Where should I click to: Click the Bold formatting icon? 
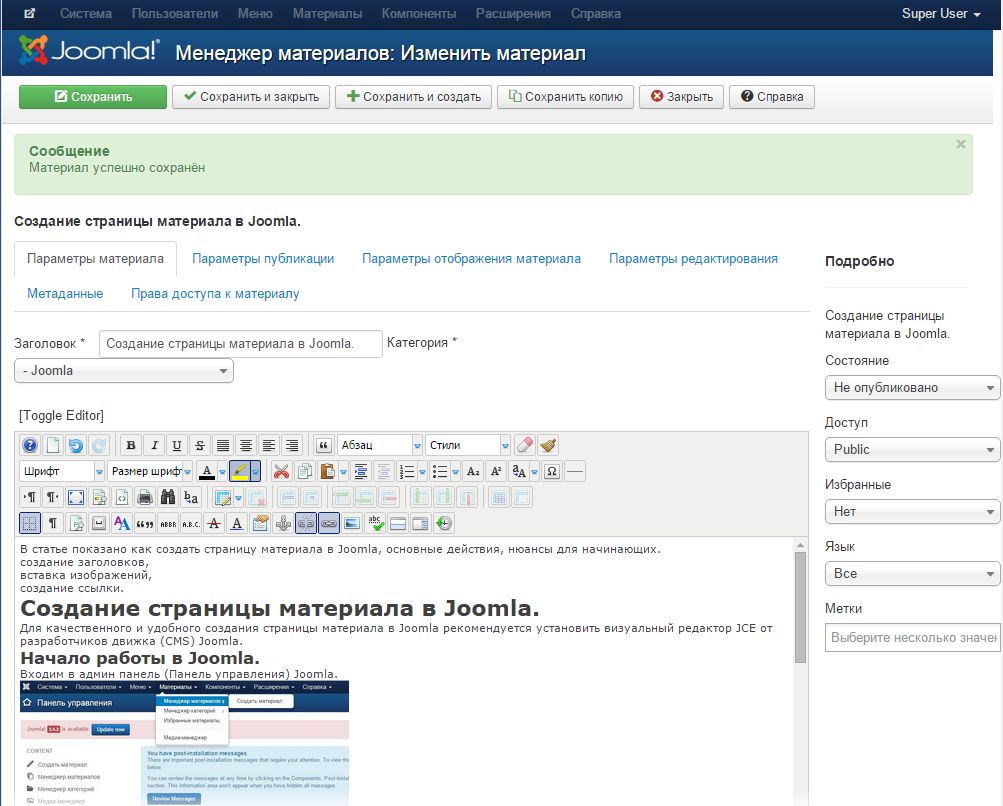pyautogui.click(x=130, y=445)
